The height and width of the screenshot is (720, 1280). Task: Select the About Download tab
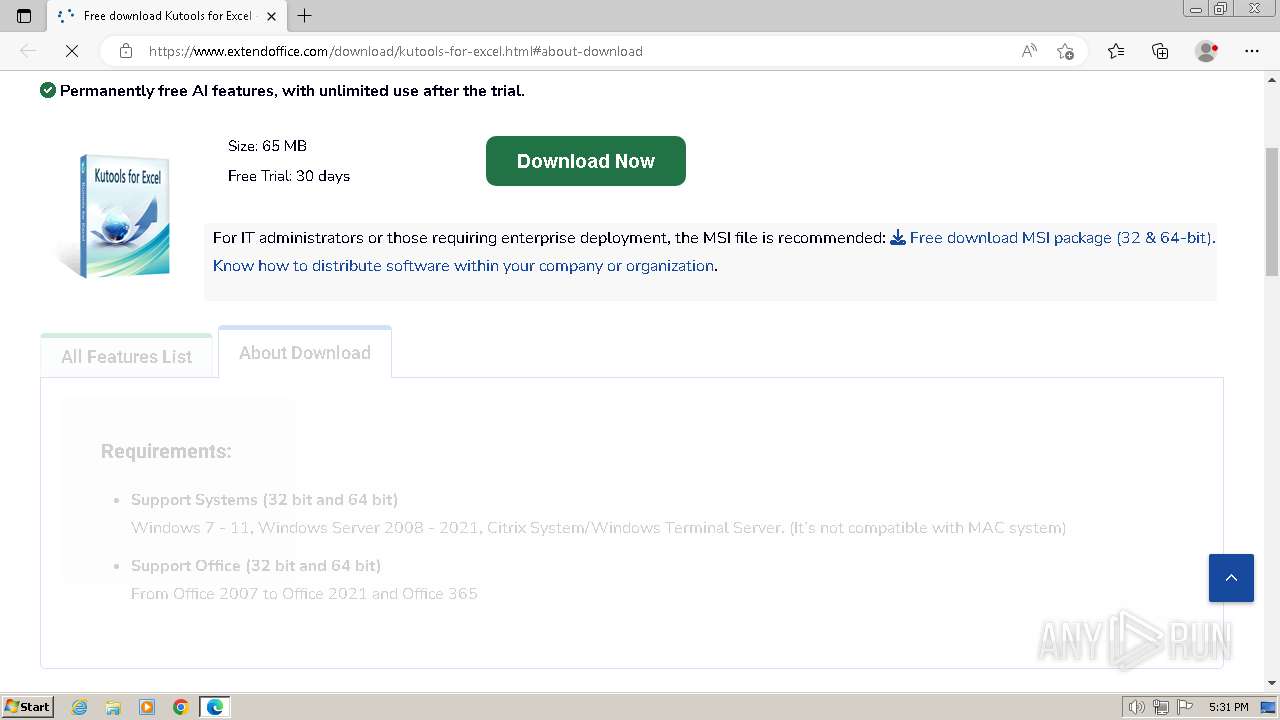pos(305,353)
